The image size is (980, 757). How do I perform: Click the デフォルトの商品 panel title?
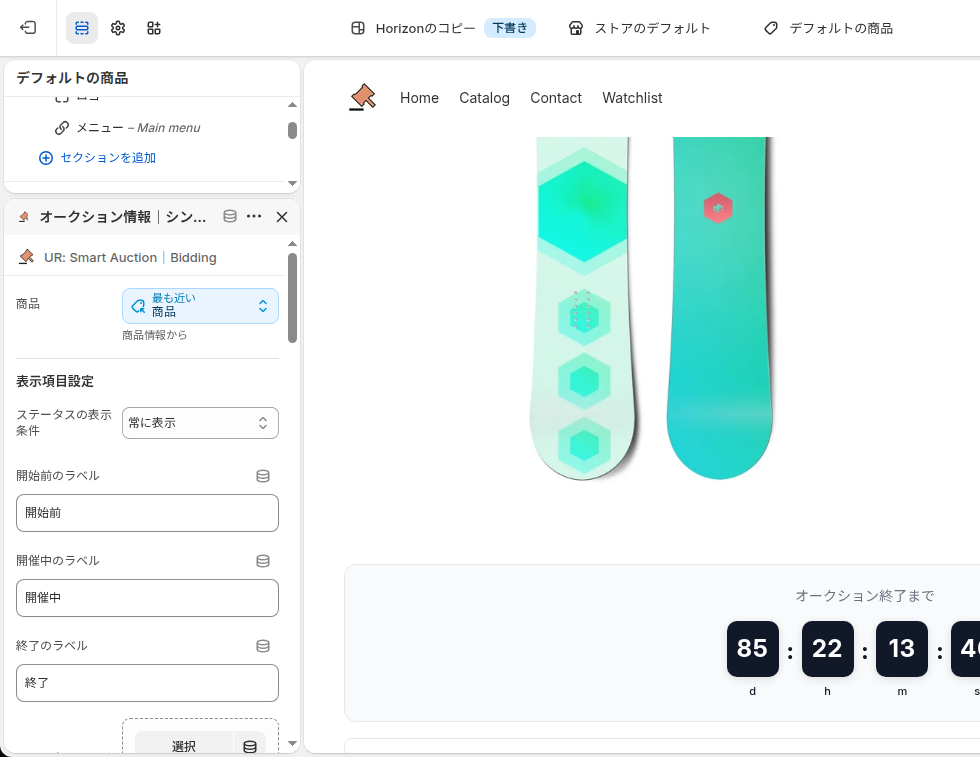coord(72,78)
